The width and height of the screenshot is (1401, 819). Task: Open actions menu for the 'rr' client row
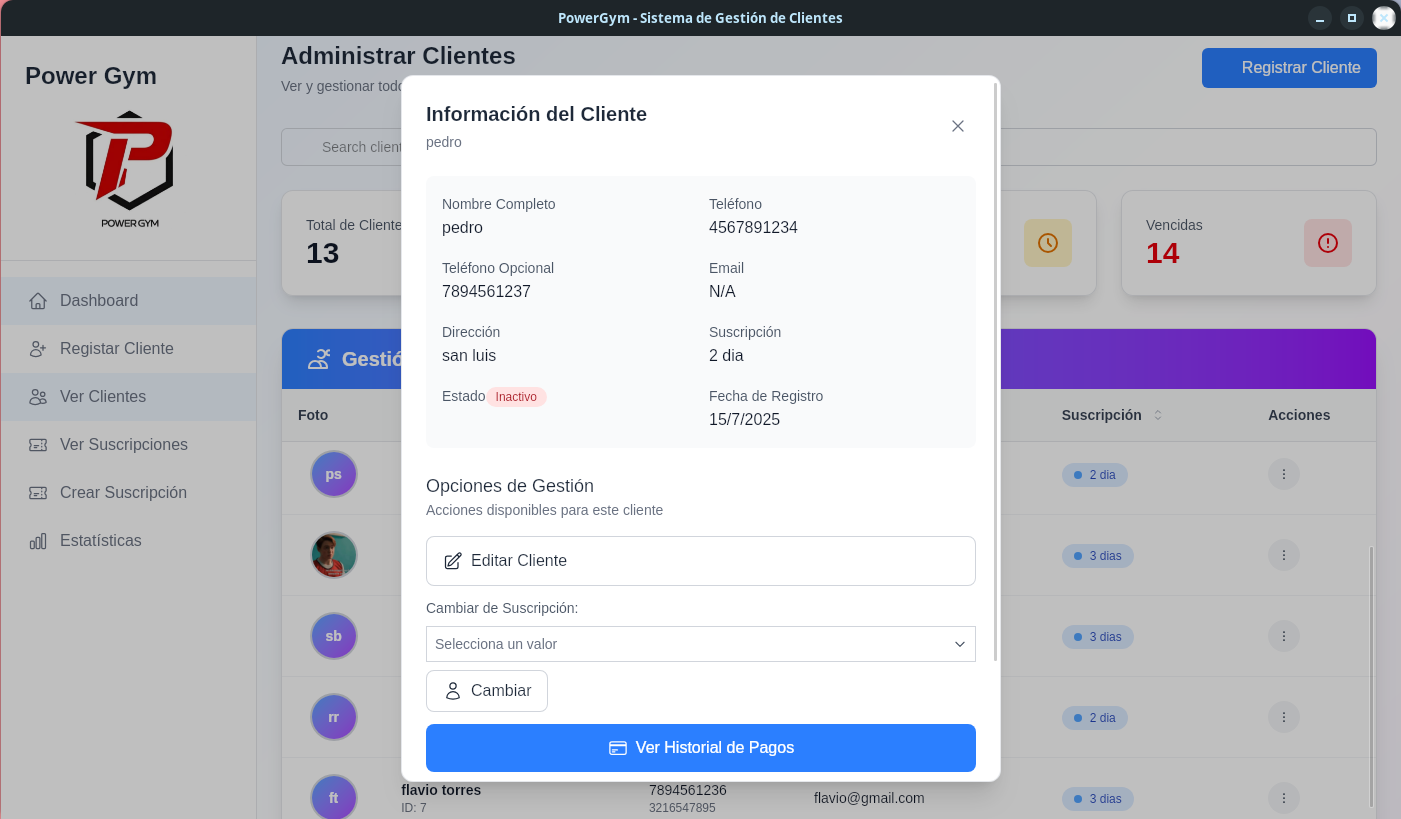point(1284,717)
